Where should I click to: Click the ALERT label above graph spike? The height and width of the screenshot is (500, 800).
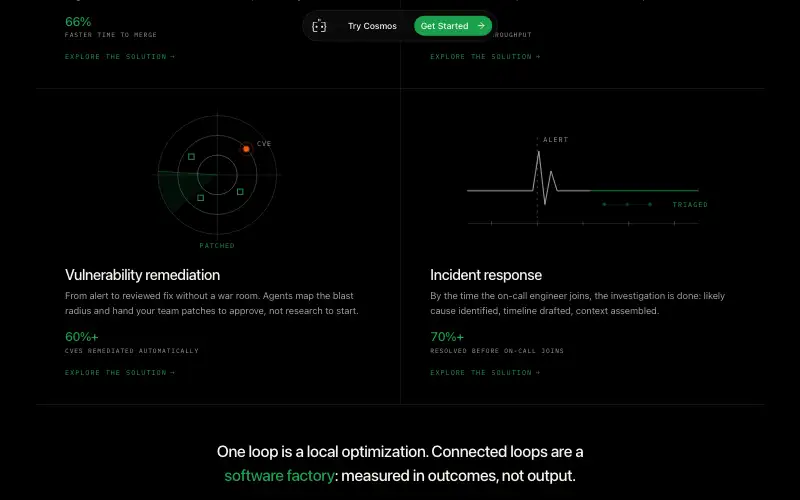point(556,139)
